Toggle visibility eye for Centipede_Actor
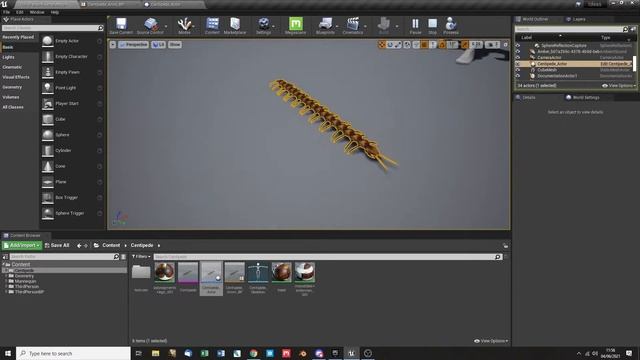 coord(518,64)
